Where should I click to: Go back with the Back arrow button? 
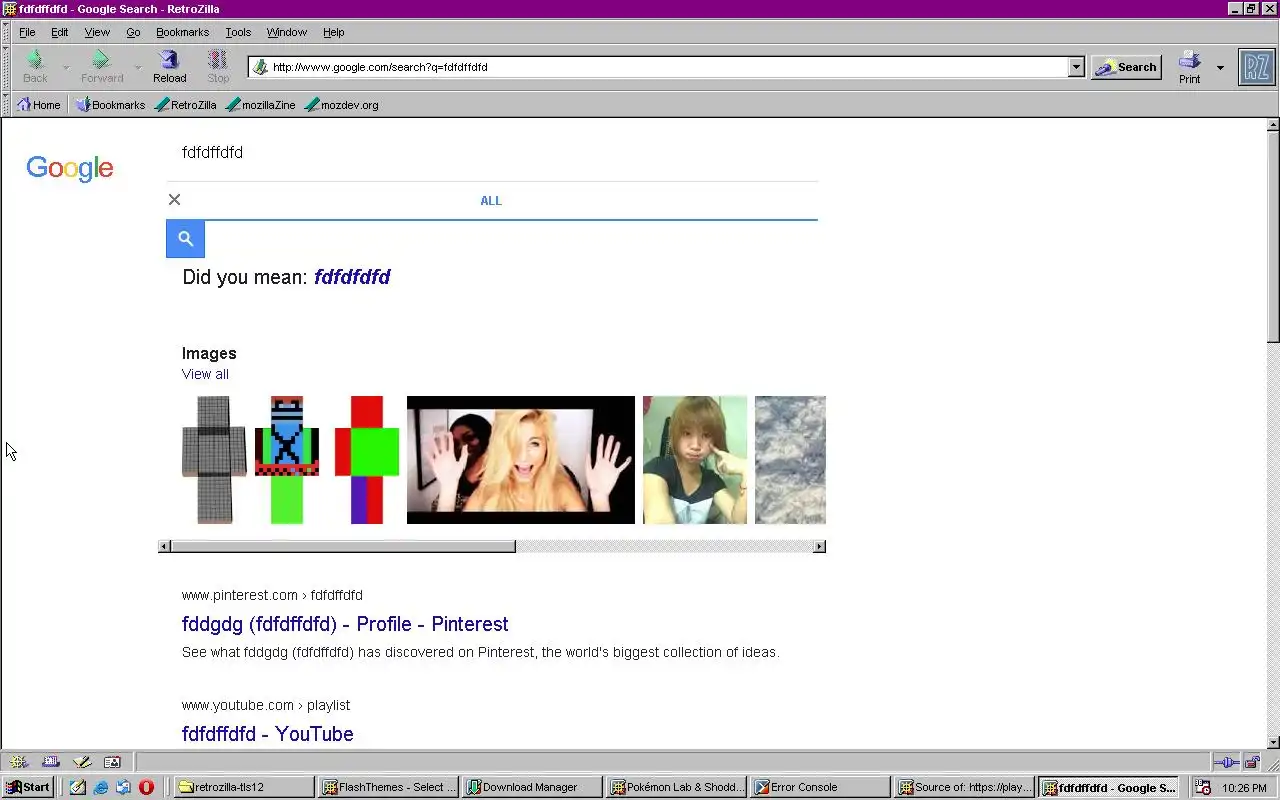click(35, 67)
